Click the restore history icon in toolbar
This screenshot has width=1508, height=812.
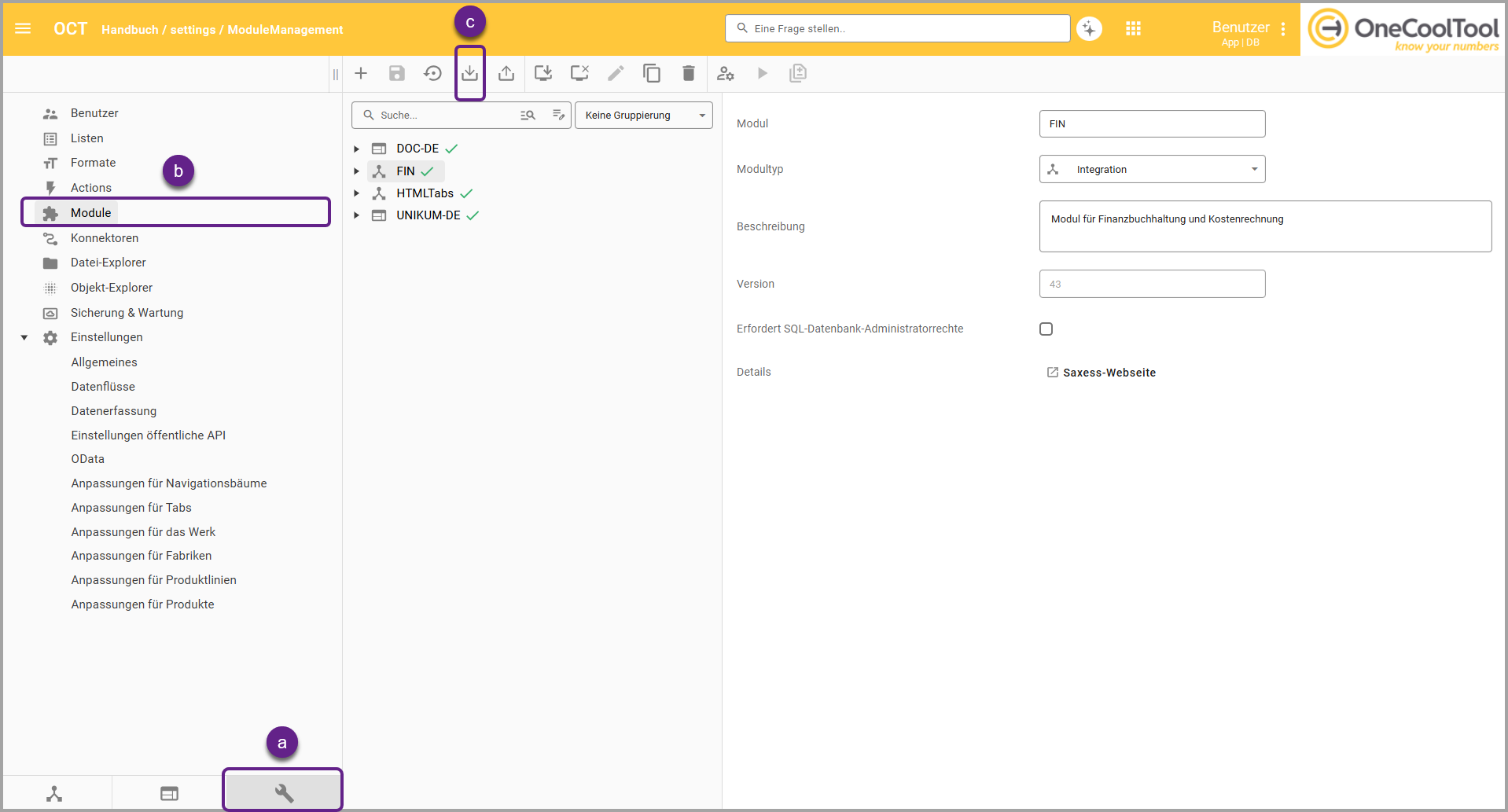tap(433, 73)
